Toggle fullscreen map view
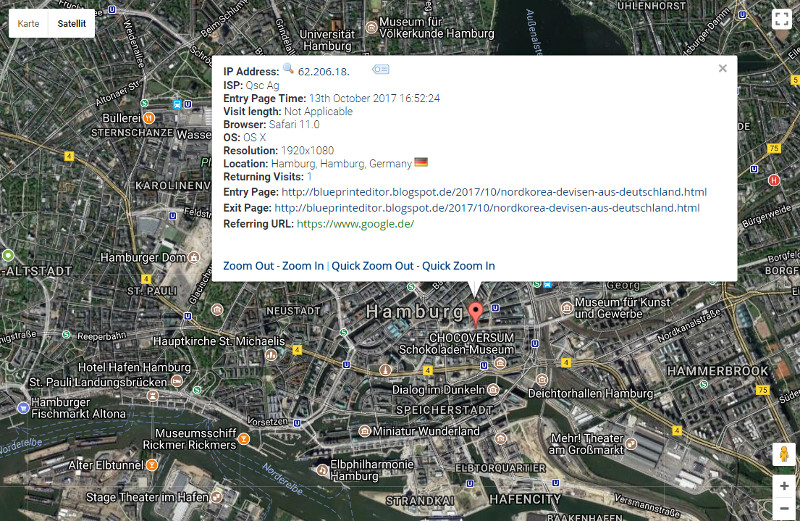Viewport: 800px width, 521px height. point(782,19)
